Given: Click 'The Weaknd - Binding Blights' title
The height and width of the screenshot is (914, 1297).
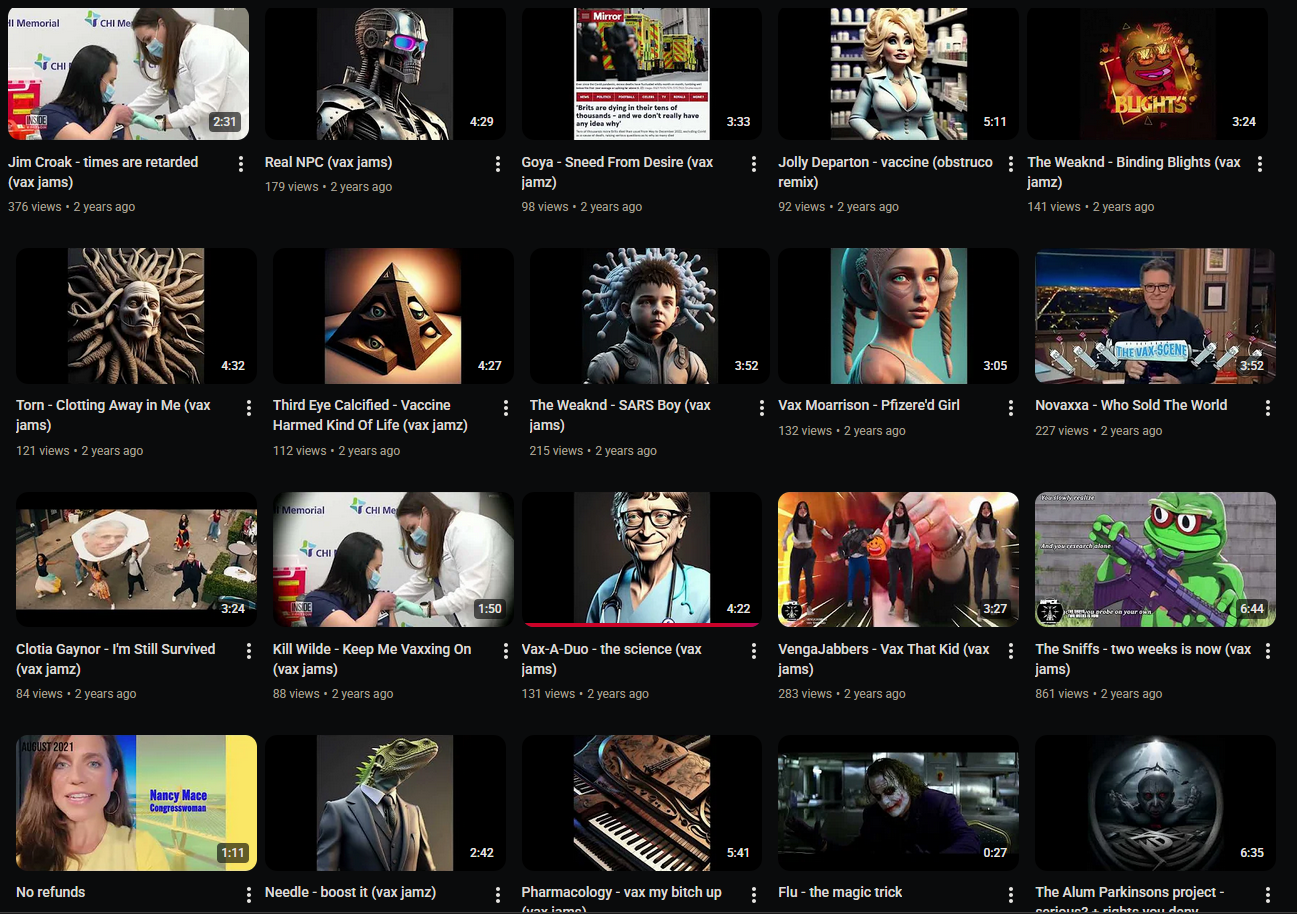Looking at the screenshot, I should [x=1134, y=172].
